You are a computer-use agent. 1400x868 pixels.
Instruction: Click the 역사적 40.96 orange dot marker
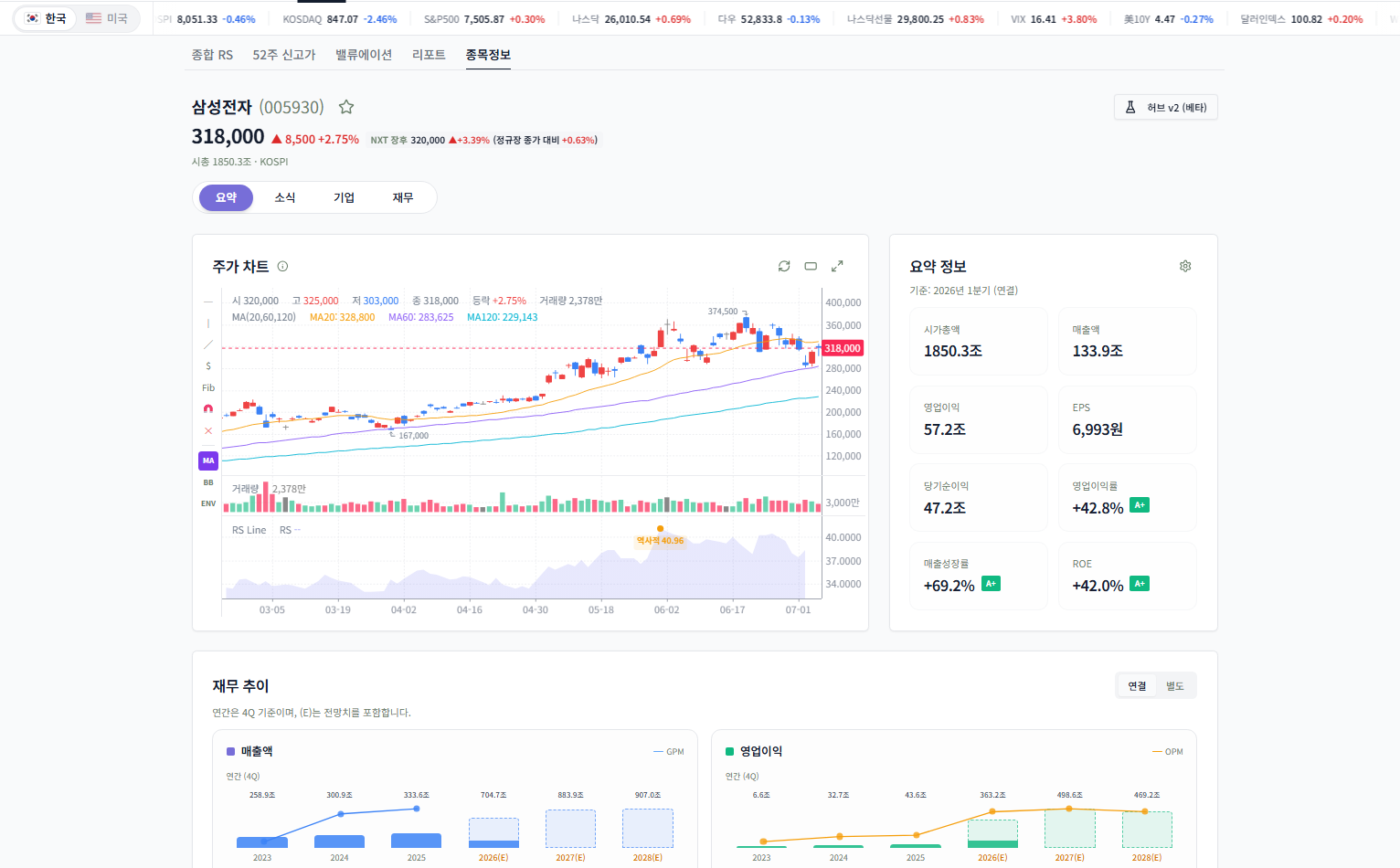[x=661, y=529]
